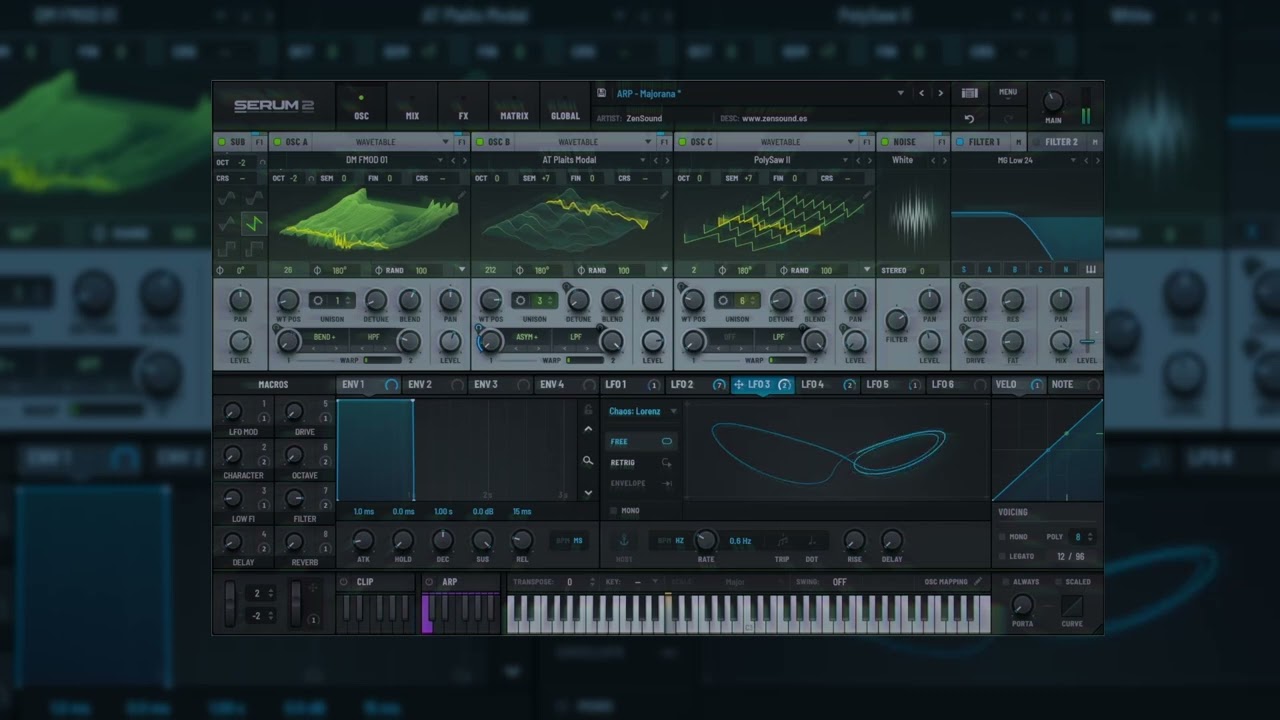Toggle the NOISE oscillator power
Screen dimensions: 1280x720
[x=885, y=142]
